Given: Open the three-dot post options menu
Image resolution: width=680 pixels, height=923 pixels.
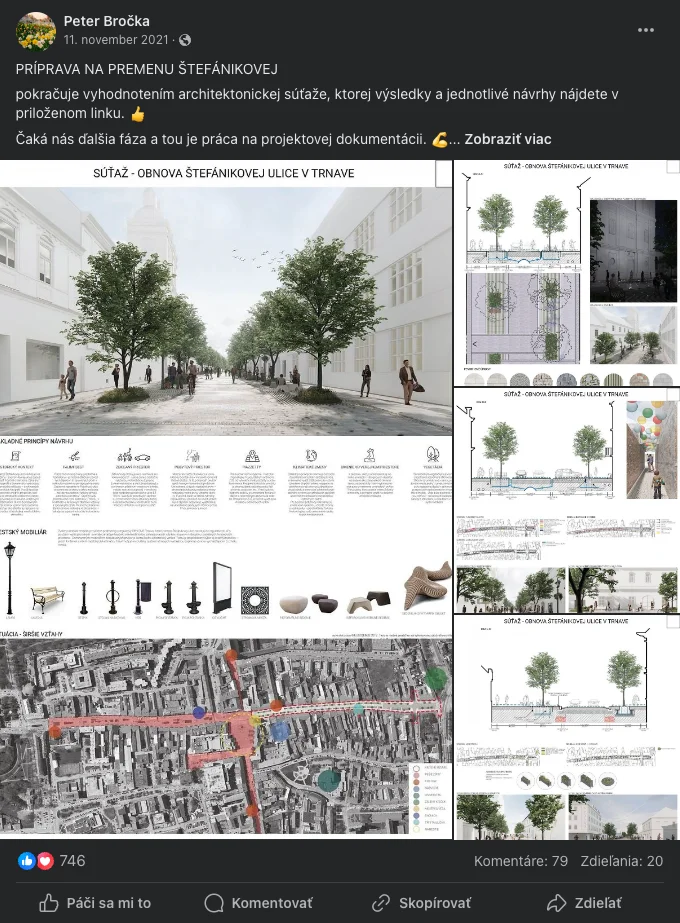Looking at the screenshot, I should (x=646, y=30).
